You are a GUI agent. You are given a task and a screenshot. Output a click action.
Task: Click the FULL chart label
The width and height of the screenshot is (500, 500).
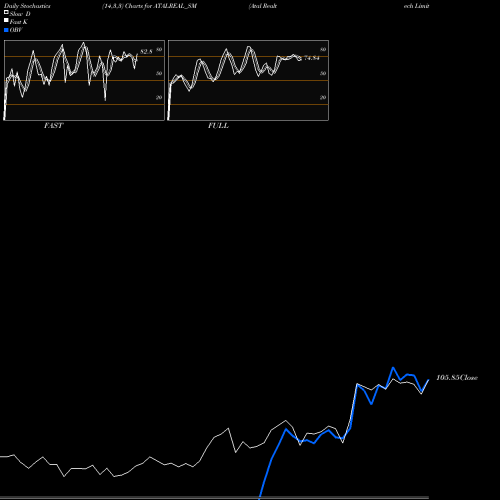(x=218, y=126)
